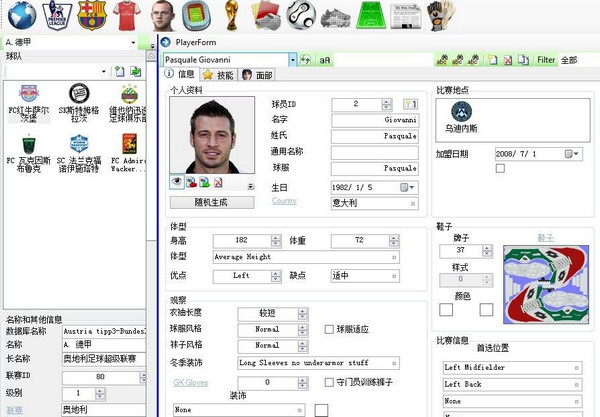Click the green arrow import team icon
The image size is (600, 417).
tap(135, 71)
